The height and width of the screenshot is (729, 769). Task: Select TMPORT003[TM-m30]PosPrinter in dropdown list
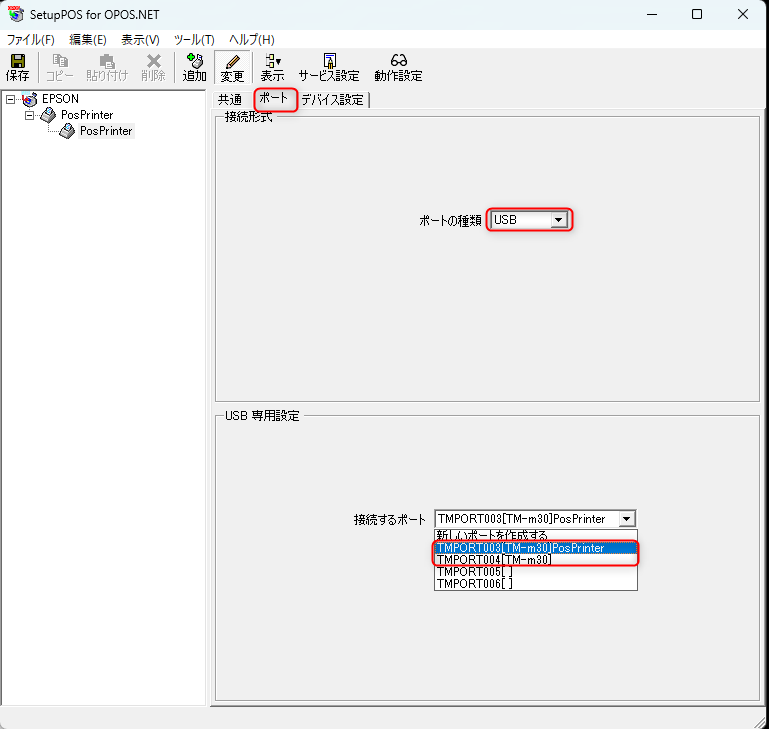click(536, 547)
